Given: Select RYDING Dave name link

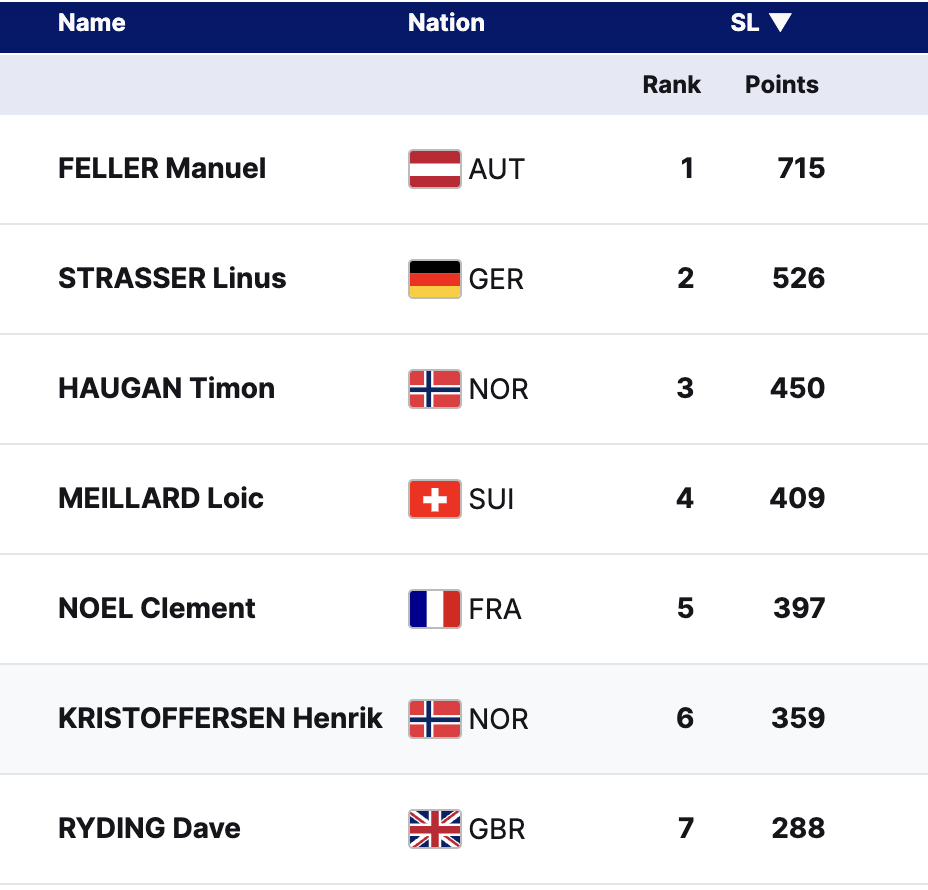Looking at the screenshot, I should click(149, 828).
